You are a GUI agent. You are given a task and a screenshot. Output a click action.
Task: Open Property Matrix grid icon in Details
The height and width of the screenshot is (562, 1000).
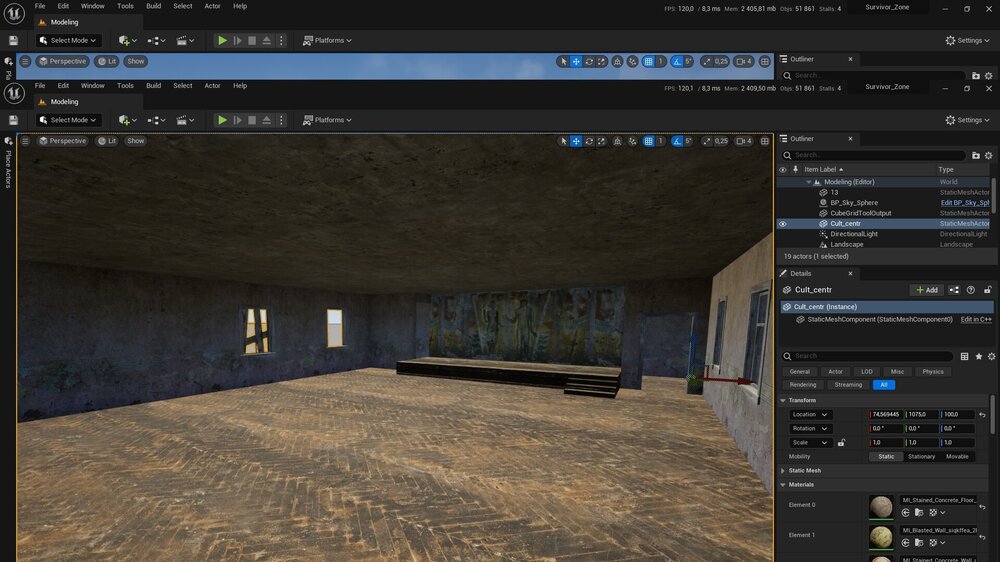[964, 356]
